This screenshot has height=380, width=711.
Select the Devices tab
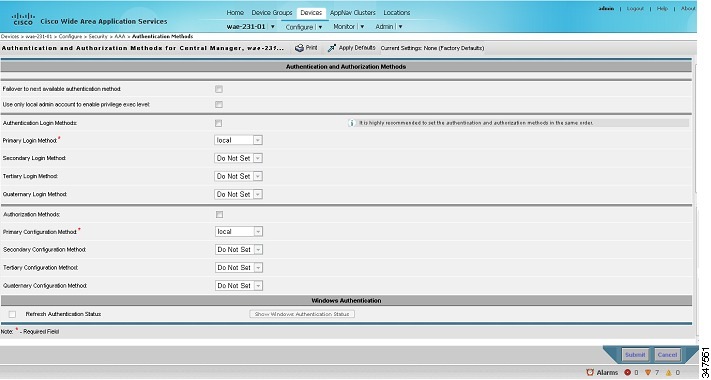(311, 13)
